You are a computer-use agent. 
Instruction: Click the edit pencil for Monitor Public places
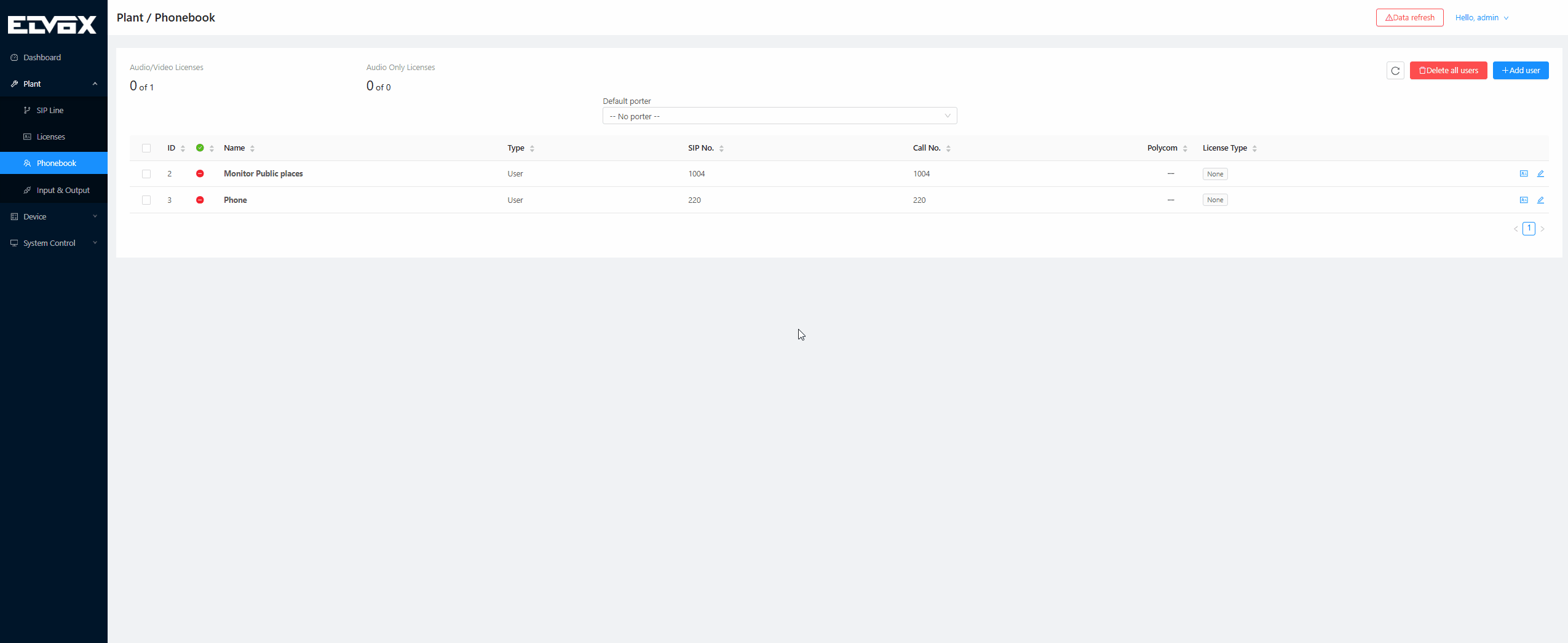coord(1540,174)
